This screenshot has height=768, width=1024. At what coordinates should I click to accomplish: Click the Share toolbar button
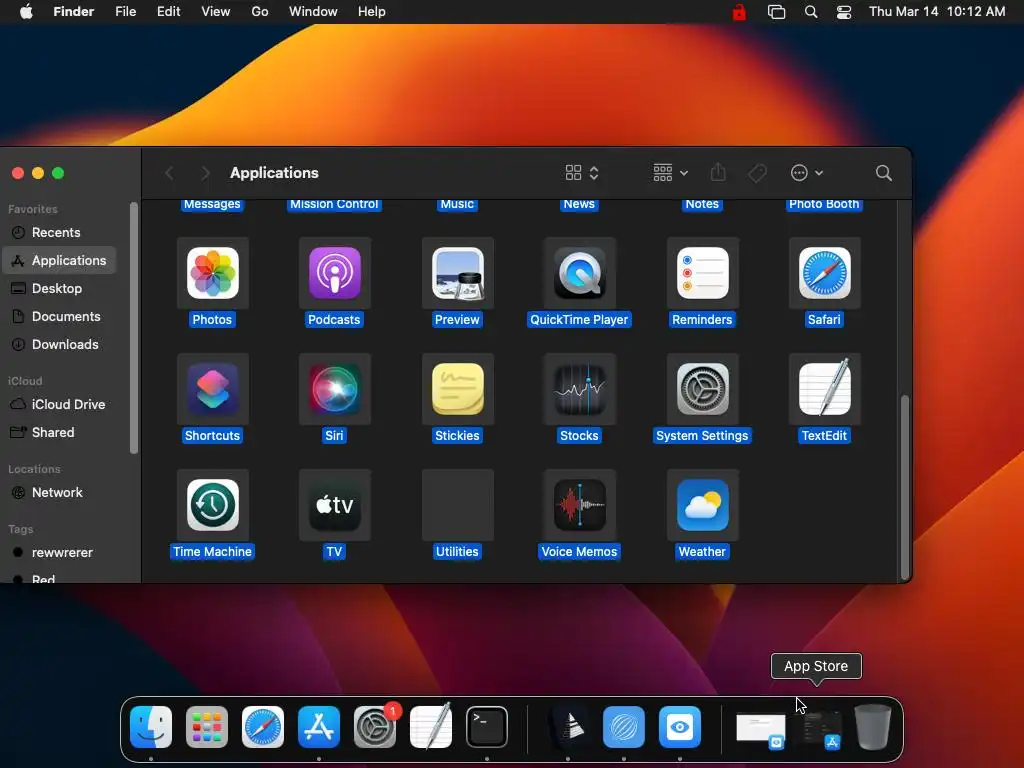[718, 172]
